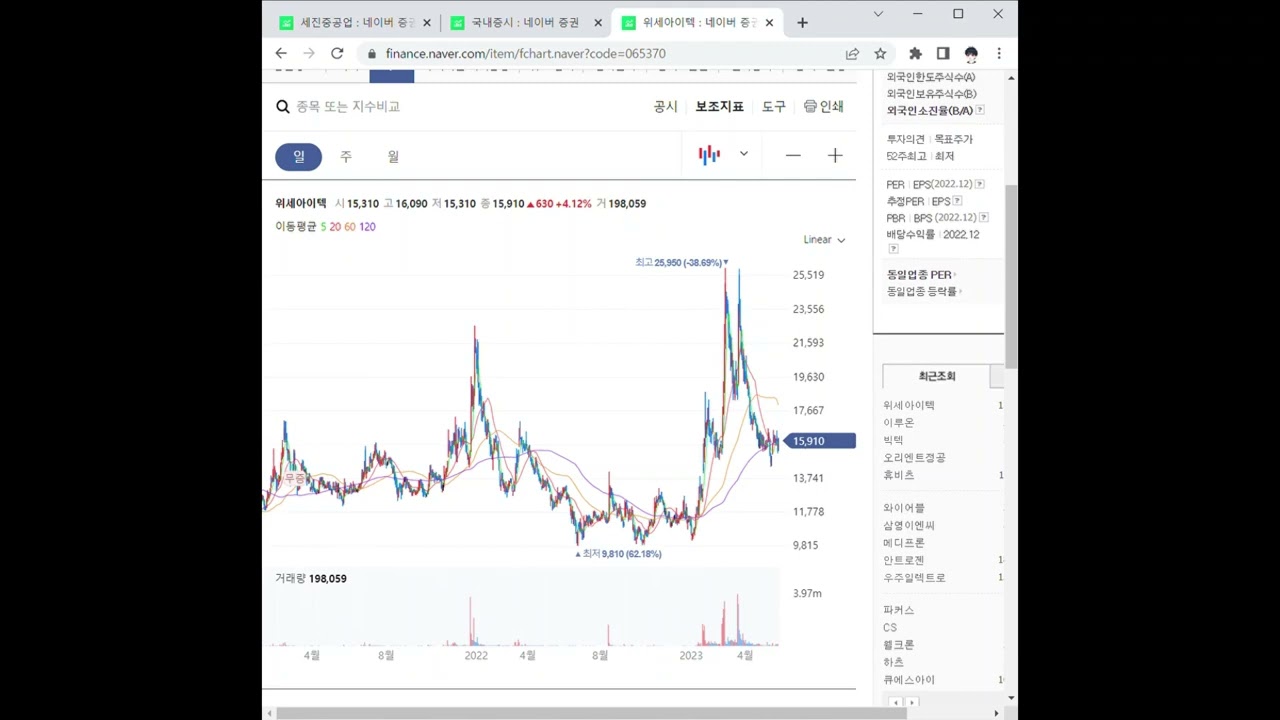Open 오리엔트정공 in recent list

coord(914,457)
